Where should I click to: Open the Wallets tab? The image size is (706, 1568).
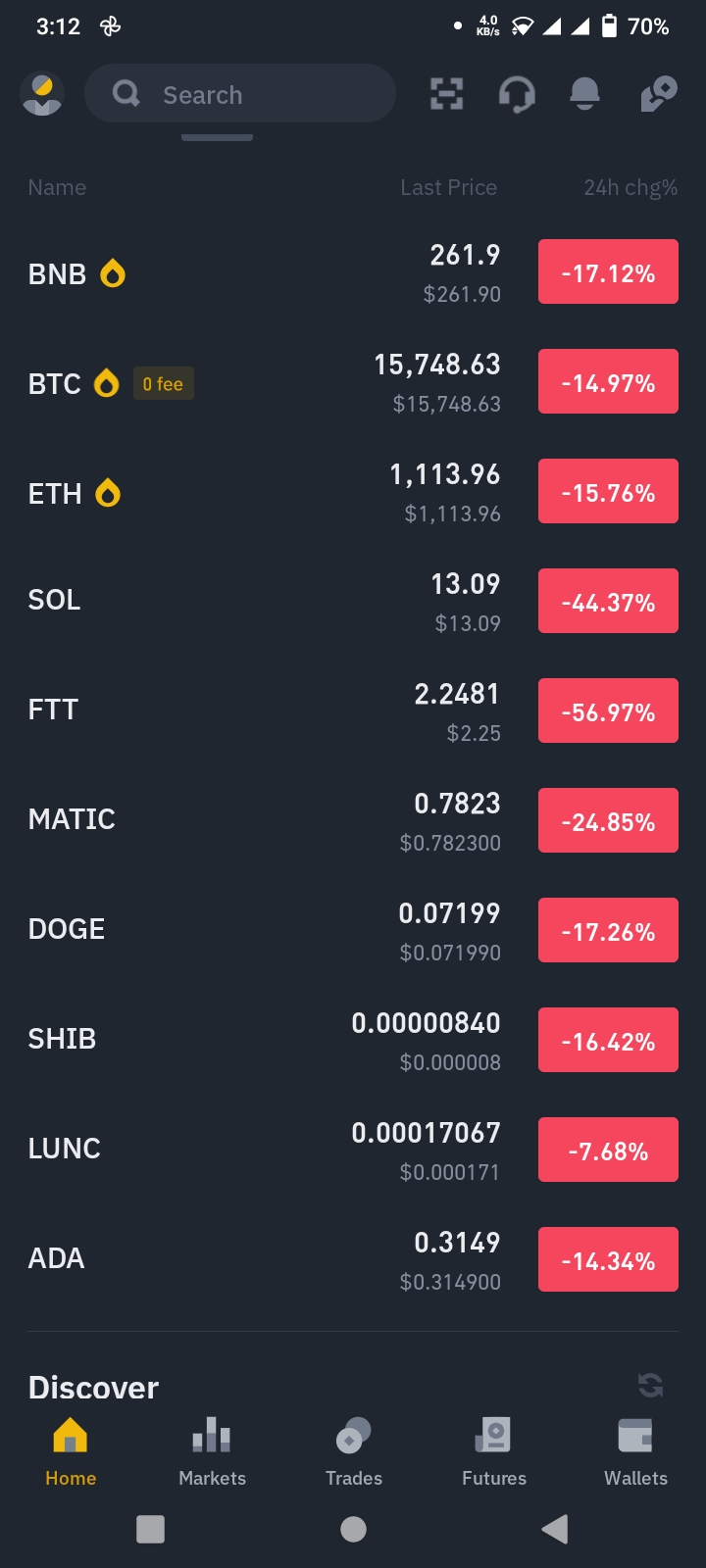click(x=635, y=1452)
